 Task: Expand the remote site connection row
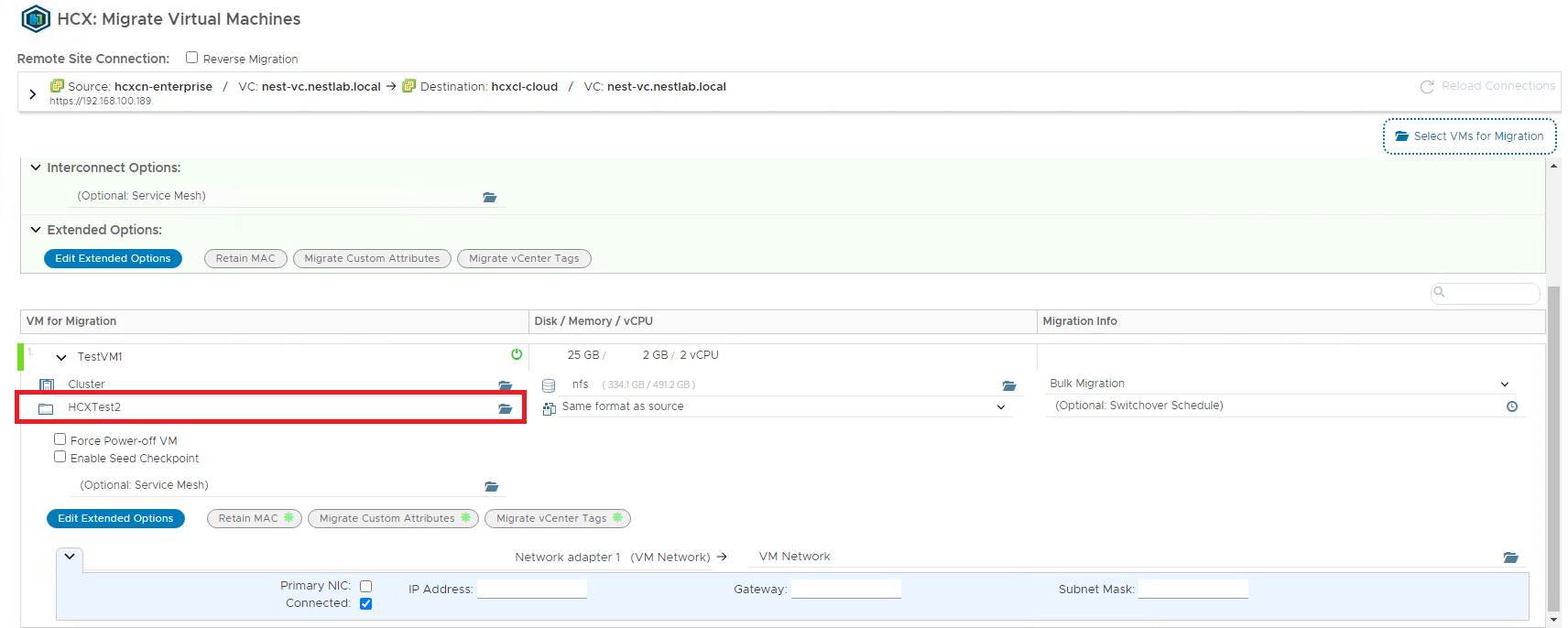pos(33,93)
